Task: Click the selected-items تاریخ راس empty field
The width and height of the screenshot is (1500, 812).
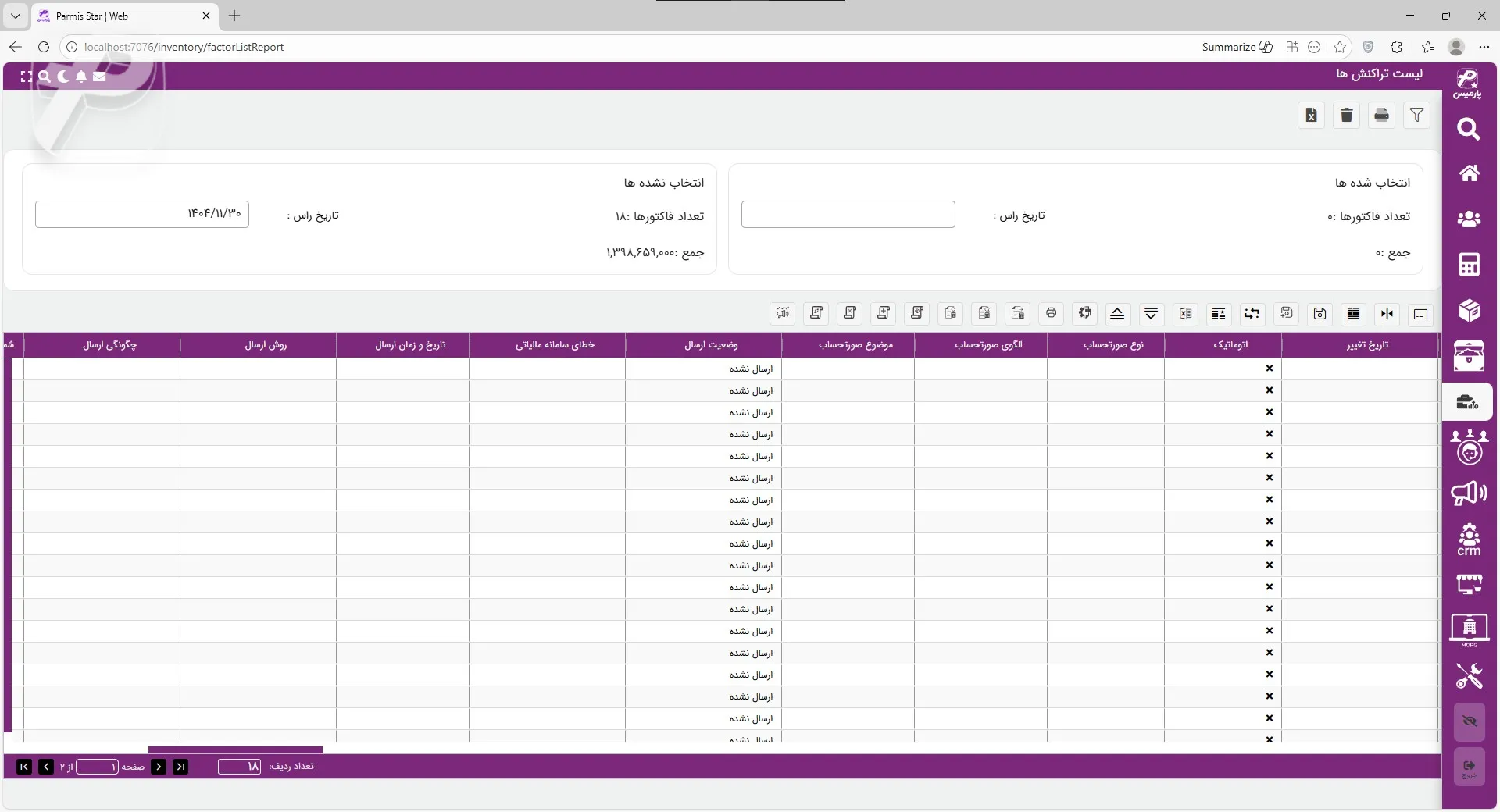Action: 848,214
